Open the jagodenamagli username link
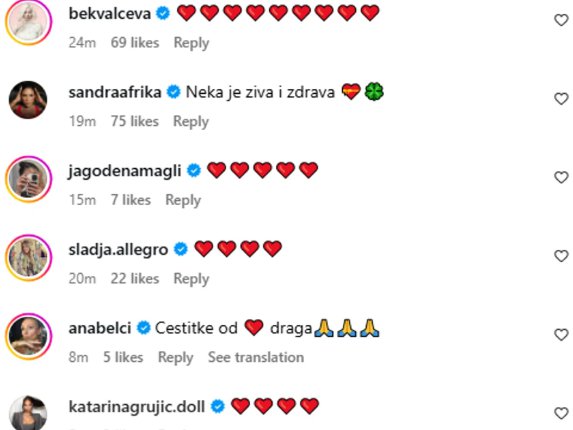This screenshot has height=430, width=573. 125,171
